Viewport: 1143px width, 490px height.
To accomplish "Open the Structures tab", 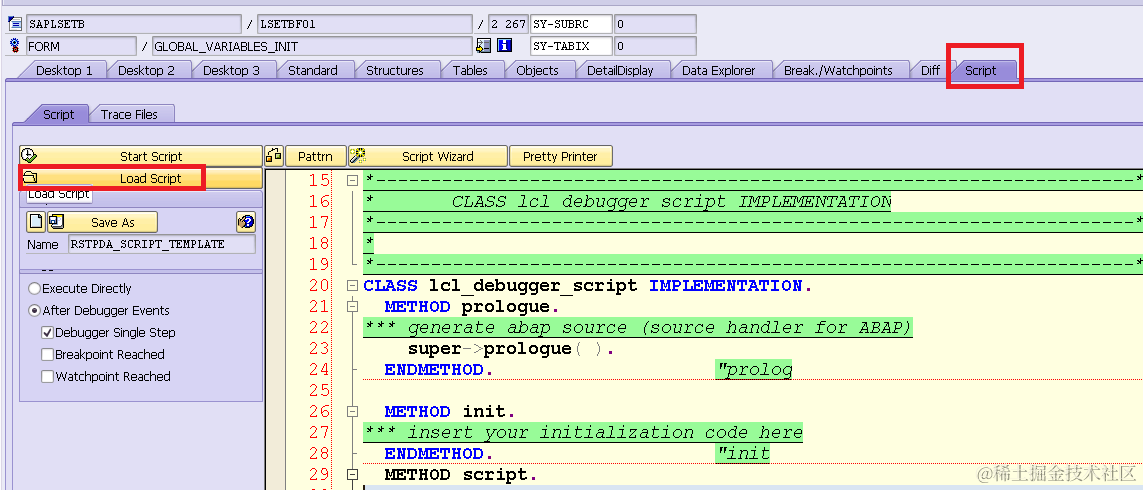I will (394, 71).
